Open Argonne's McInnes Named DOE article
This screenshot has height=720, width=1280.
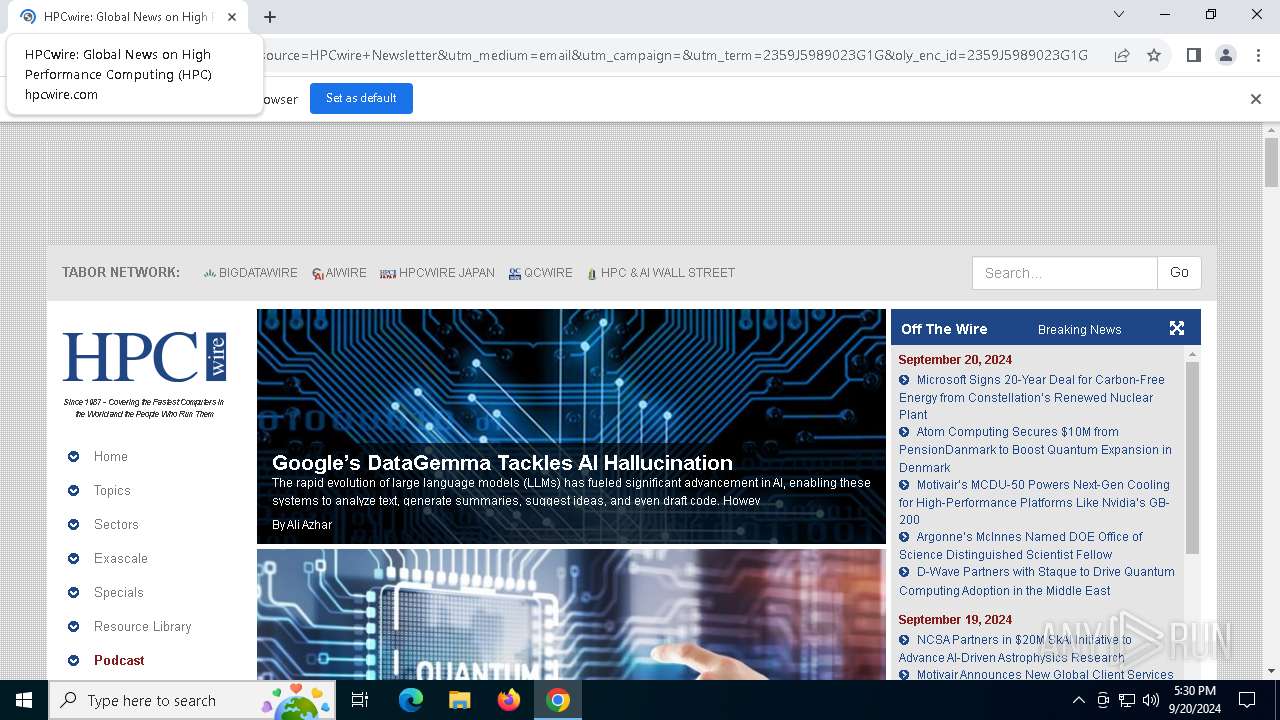pyautogui.click(x=1021, y=546)
